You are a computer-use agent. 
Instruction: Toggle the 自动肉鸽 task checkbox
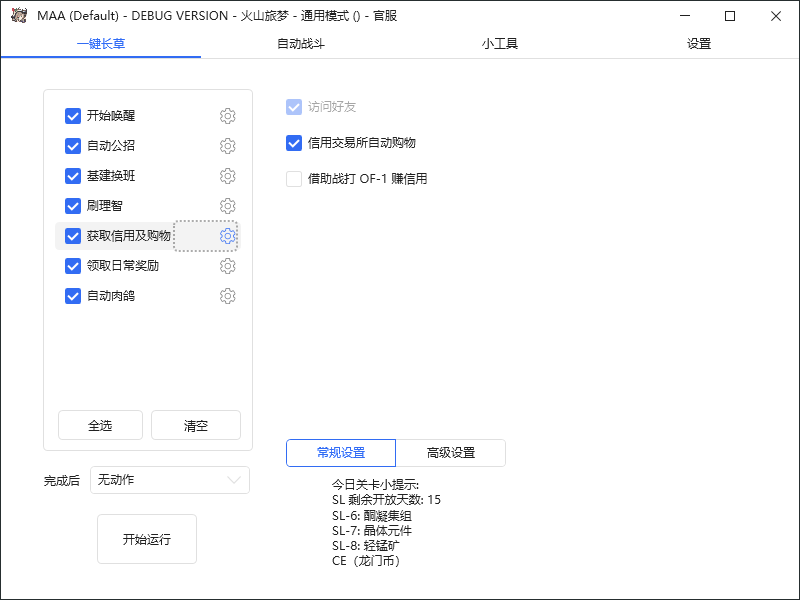pyautogui.click(x=72, y=295)
